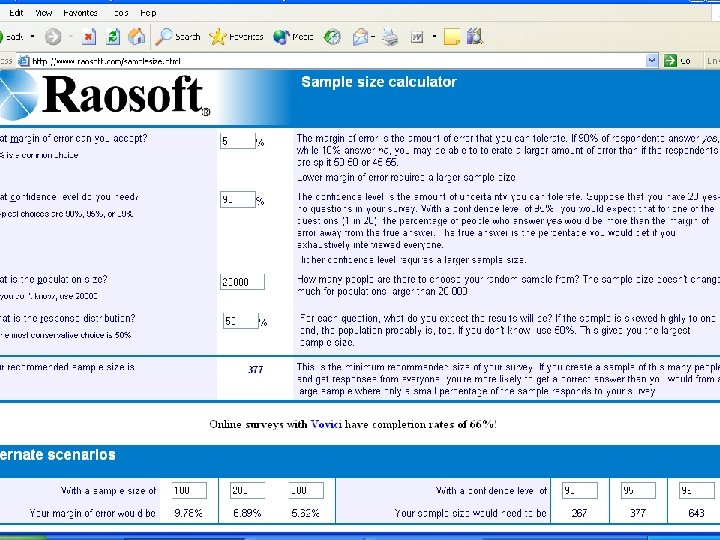Click the 'Alternate scenarios' heading
The height and width of the screenshot is (540, 720).
57,455
